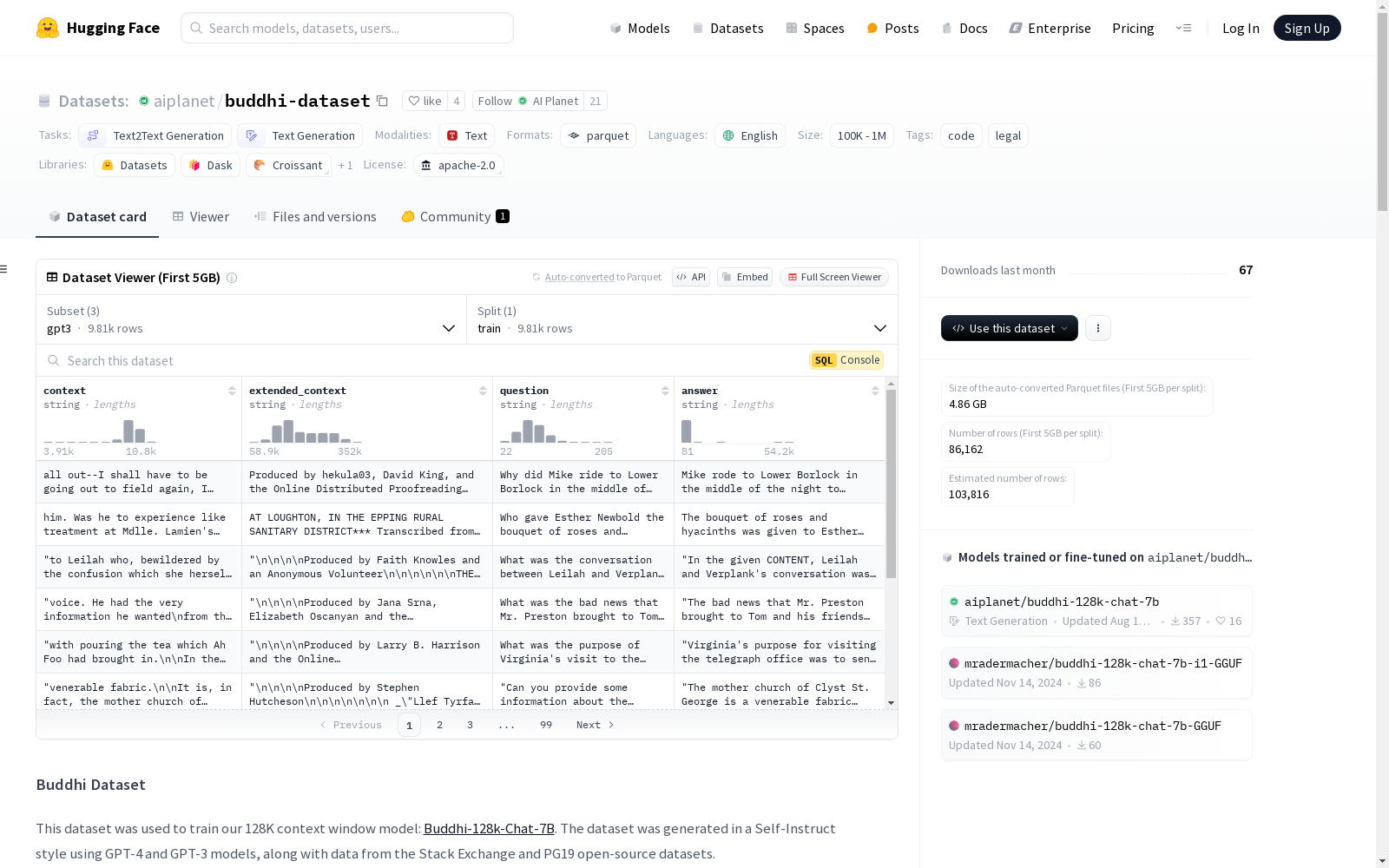Click the Text Generation task tag
The image size is (1389, 868).
(x=300, y=135)
